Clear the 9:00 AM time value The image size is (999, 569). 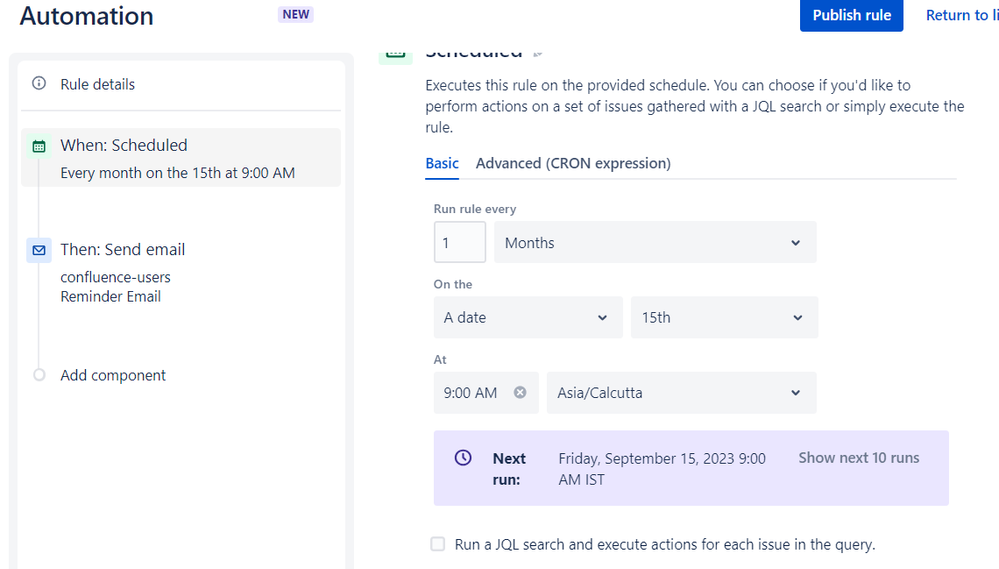click(520, 393)
